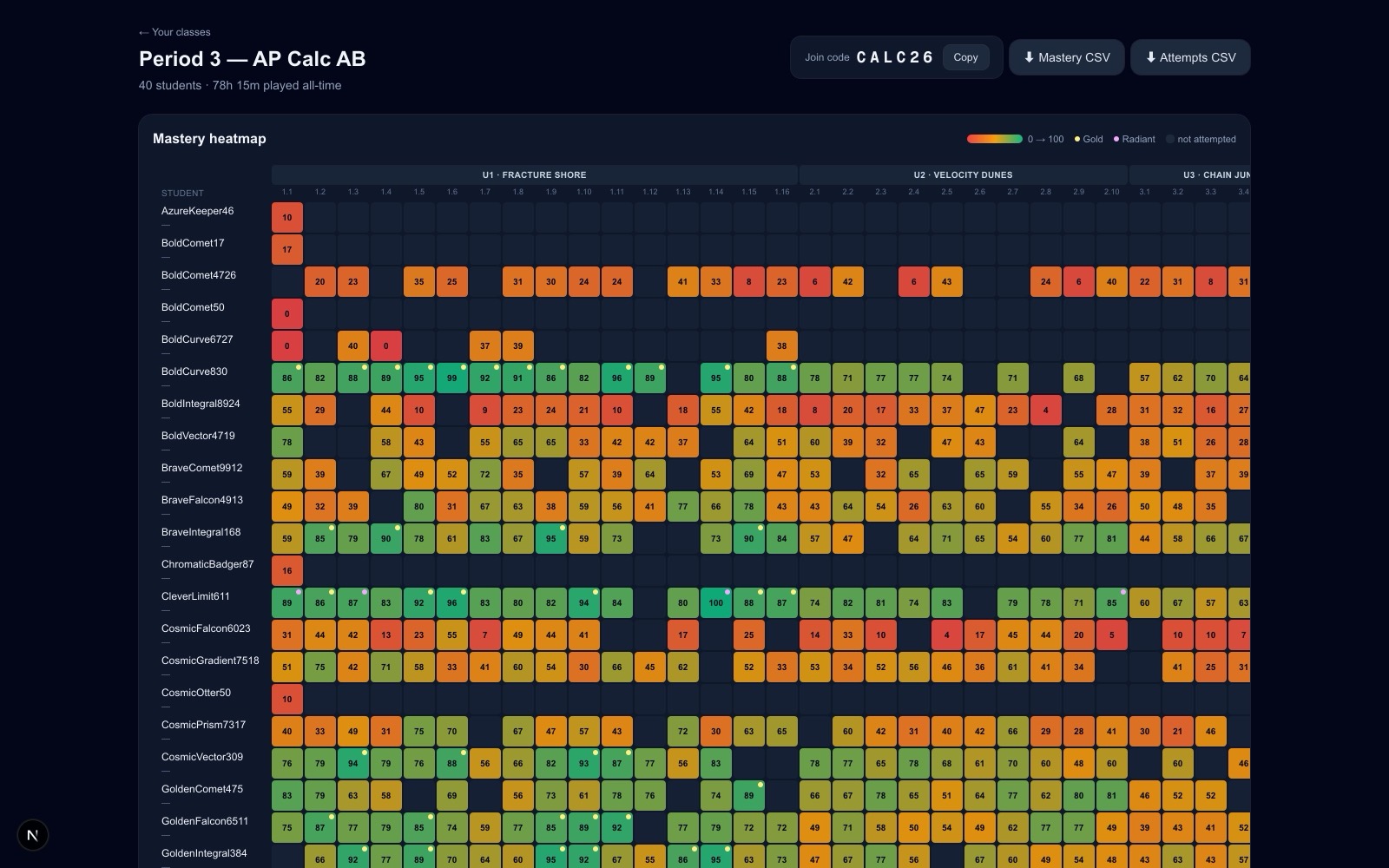Open student CosmicVector309

tap(202, 757)
